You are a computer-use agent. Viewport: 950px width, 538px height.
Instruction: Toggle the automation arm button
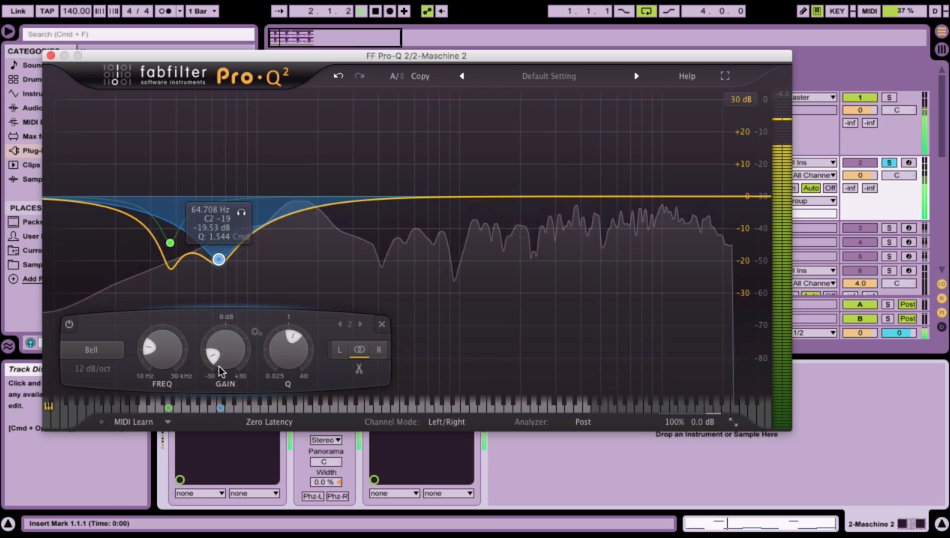point(427,11)
